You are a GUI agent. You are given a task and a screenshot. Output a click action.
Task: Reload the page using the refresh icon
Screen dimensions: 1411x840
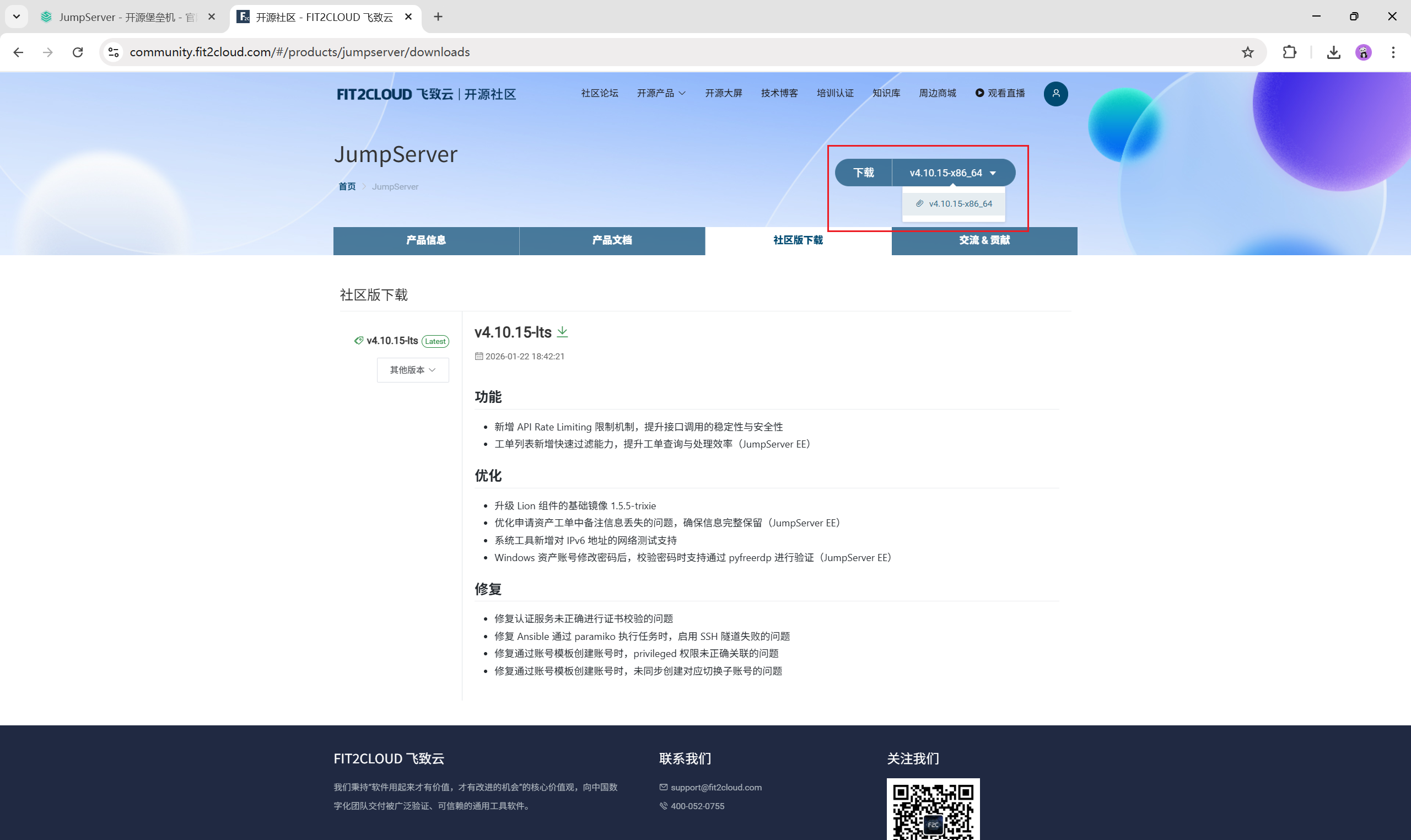tap(78, 52)
